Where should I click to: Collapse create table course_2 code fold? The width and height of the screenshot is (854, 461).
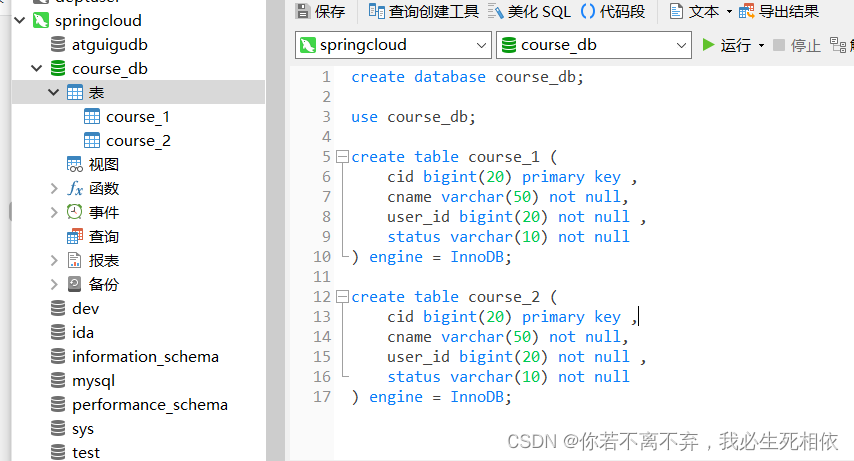(x=342, y=297)
